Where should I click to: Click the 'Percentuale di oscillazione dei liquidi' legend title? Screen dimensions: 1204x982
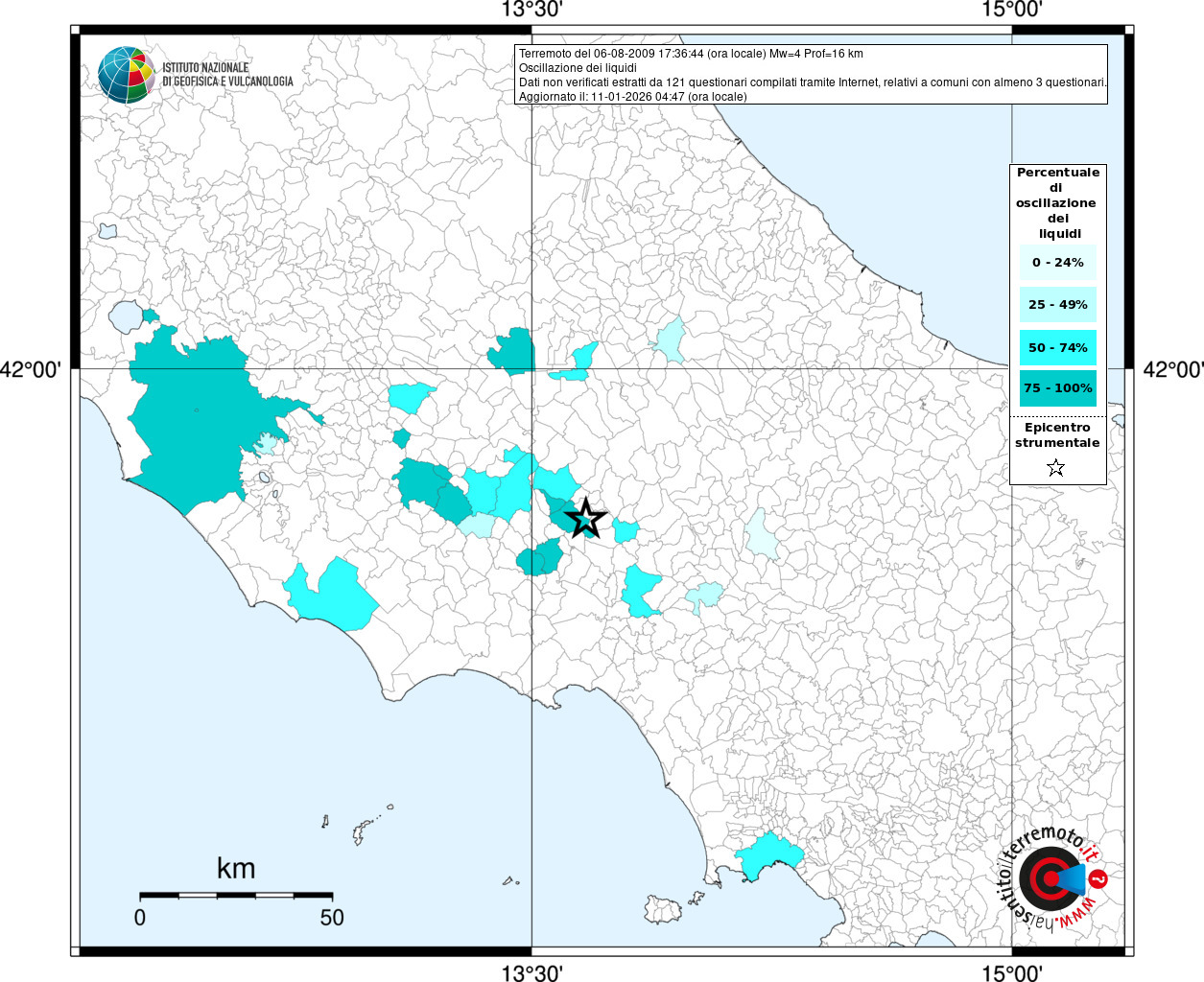[1057, 202]
